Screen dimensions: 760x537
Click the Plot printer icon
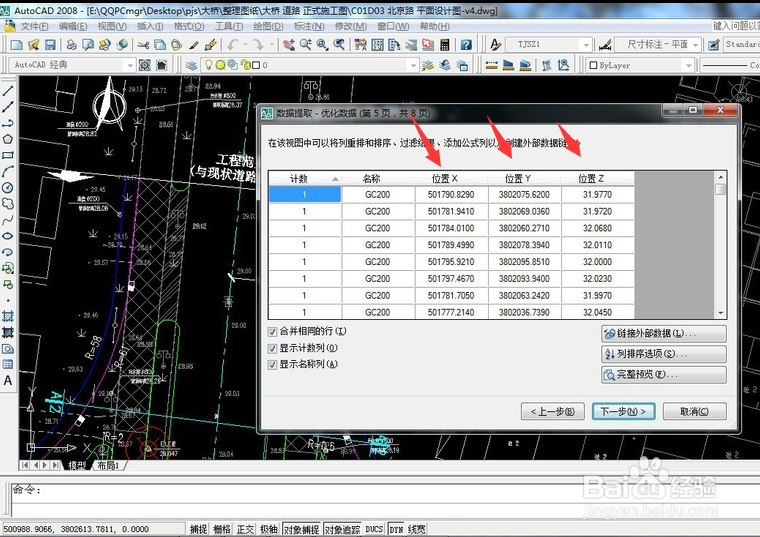tap(71, 45)
